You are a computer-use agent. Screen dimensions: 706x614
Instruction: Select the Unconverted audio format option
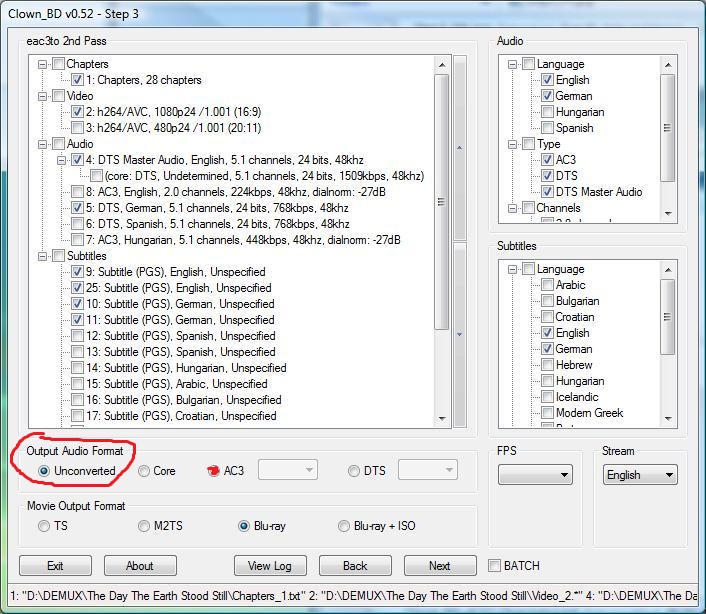(x=44, y=471)
